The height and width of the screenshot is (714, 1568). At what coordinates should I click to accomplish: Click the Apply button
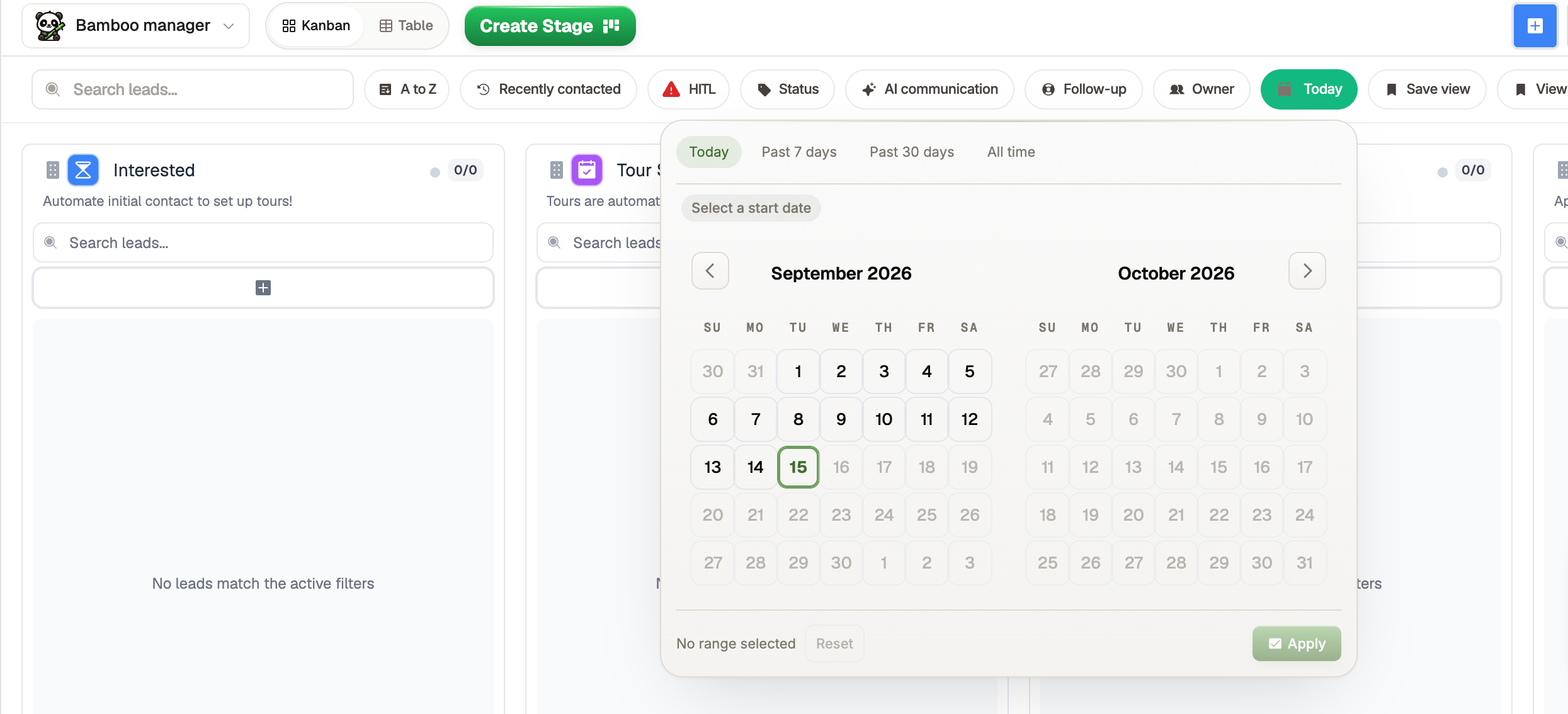[1297, 643]
